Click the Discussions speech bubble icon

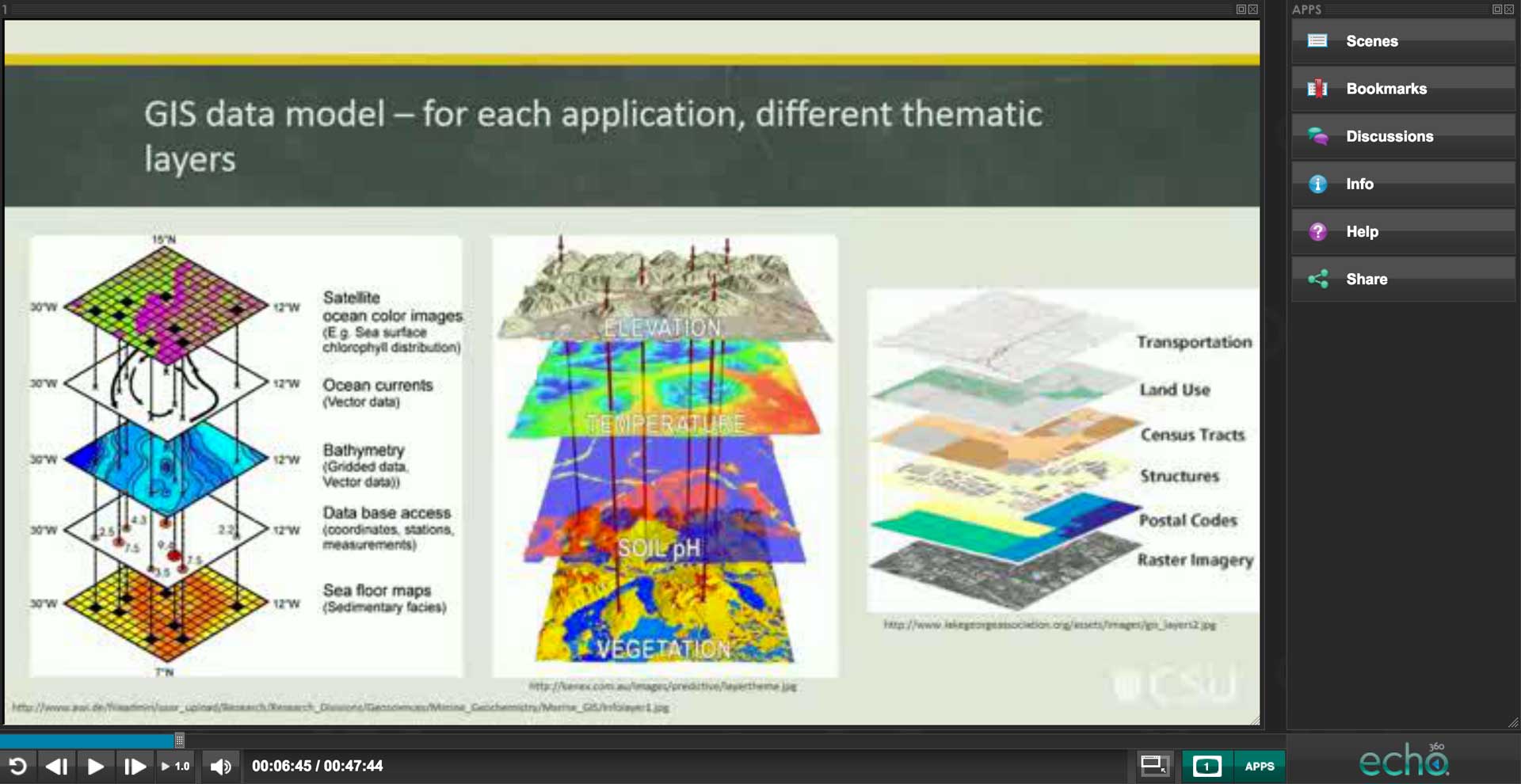tap(1318, 136)
